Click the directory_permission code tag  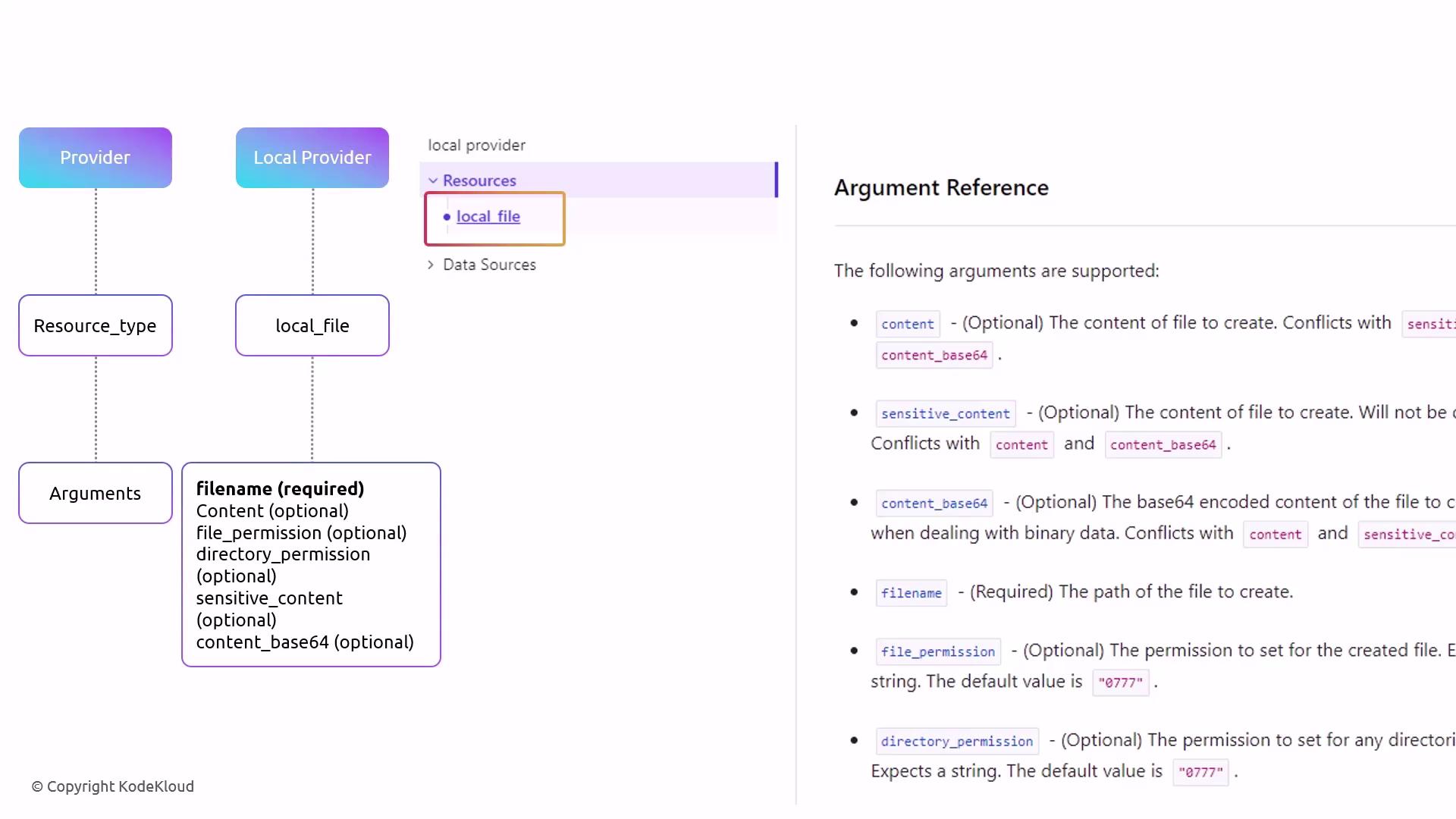[x=956, y=741]
